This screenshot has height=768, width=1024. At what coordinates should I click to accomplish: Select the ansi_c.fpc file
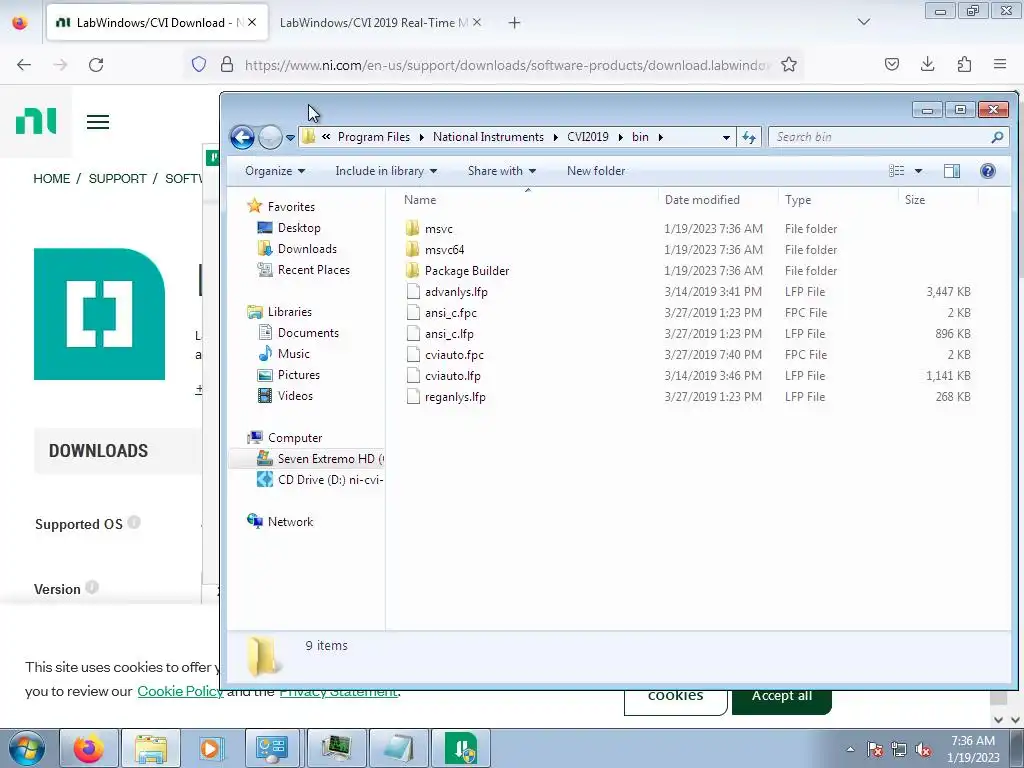coord(451,313)
